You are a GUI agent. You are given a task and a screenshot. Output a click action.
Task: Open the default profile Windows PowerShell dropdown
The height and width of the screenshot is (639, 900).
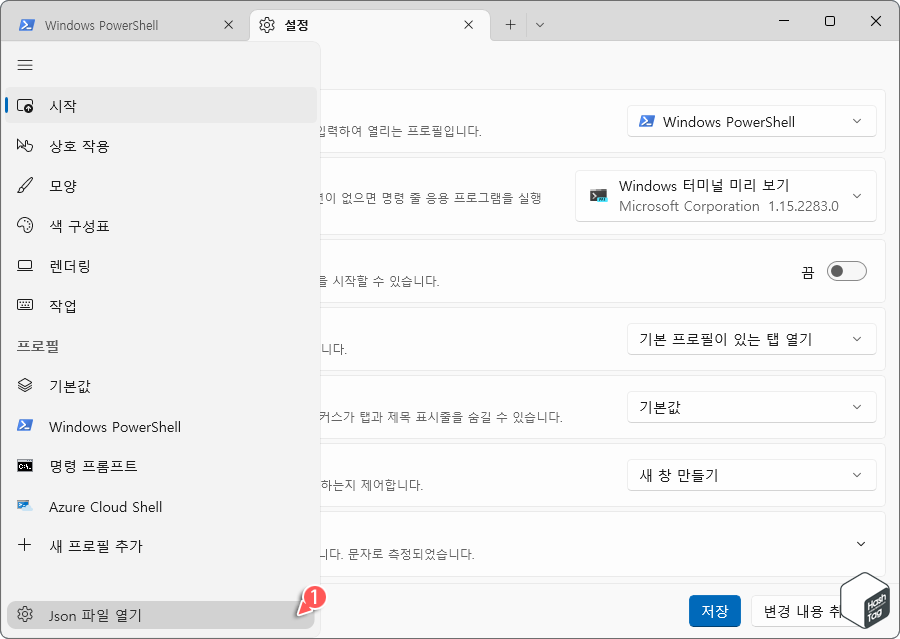[x=751, y=121]
